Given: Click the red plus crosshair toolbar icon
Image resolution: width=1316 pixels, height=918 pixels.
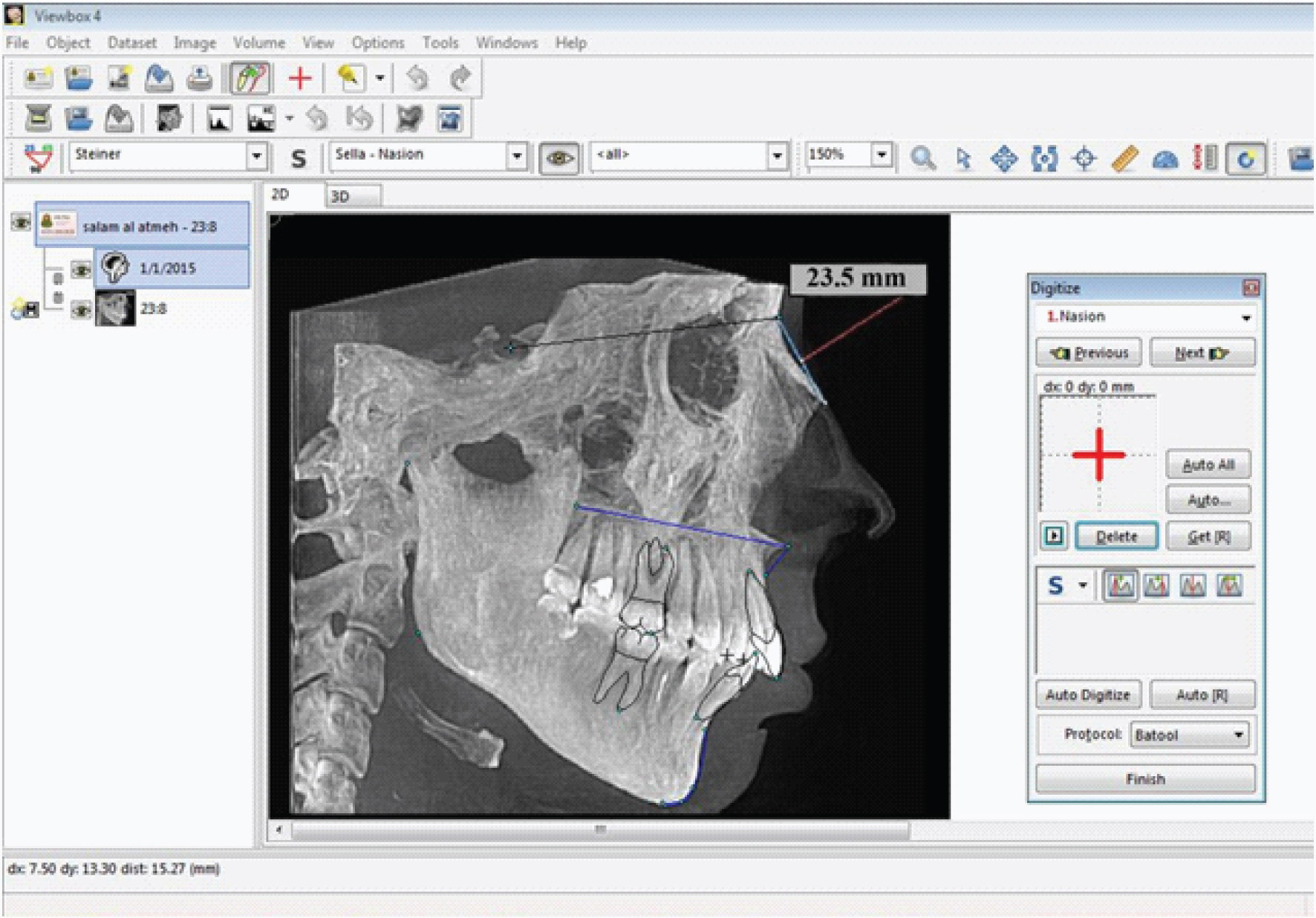Looking at the screenshot, I should [300, 78].
